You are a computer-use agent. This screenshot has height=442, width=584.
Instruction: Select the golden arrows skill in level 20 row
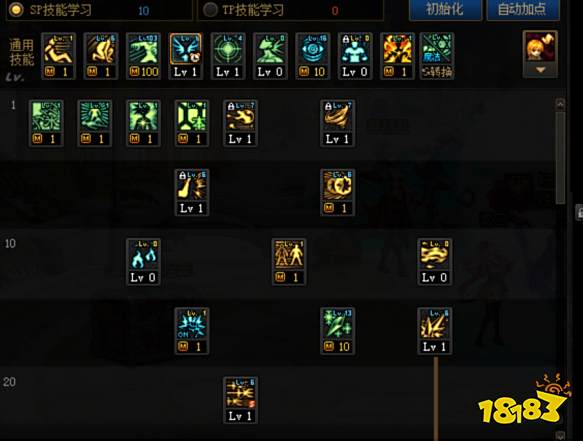tap(240, 400)
